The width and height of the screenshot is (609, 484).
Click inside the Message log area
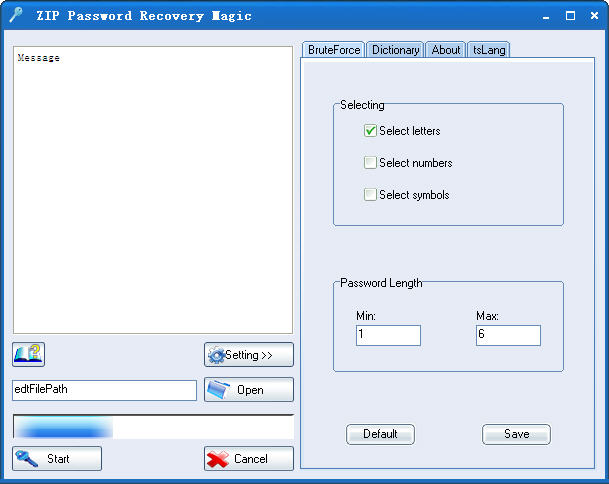point(153,190)
